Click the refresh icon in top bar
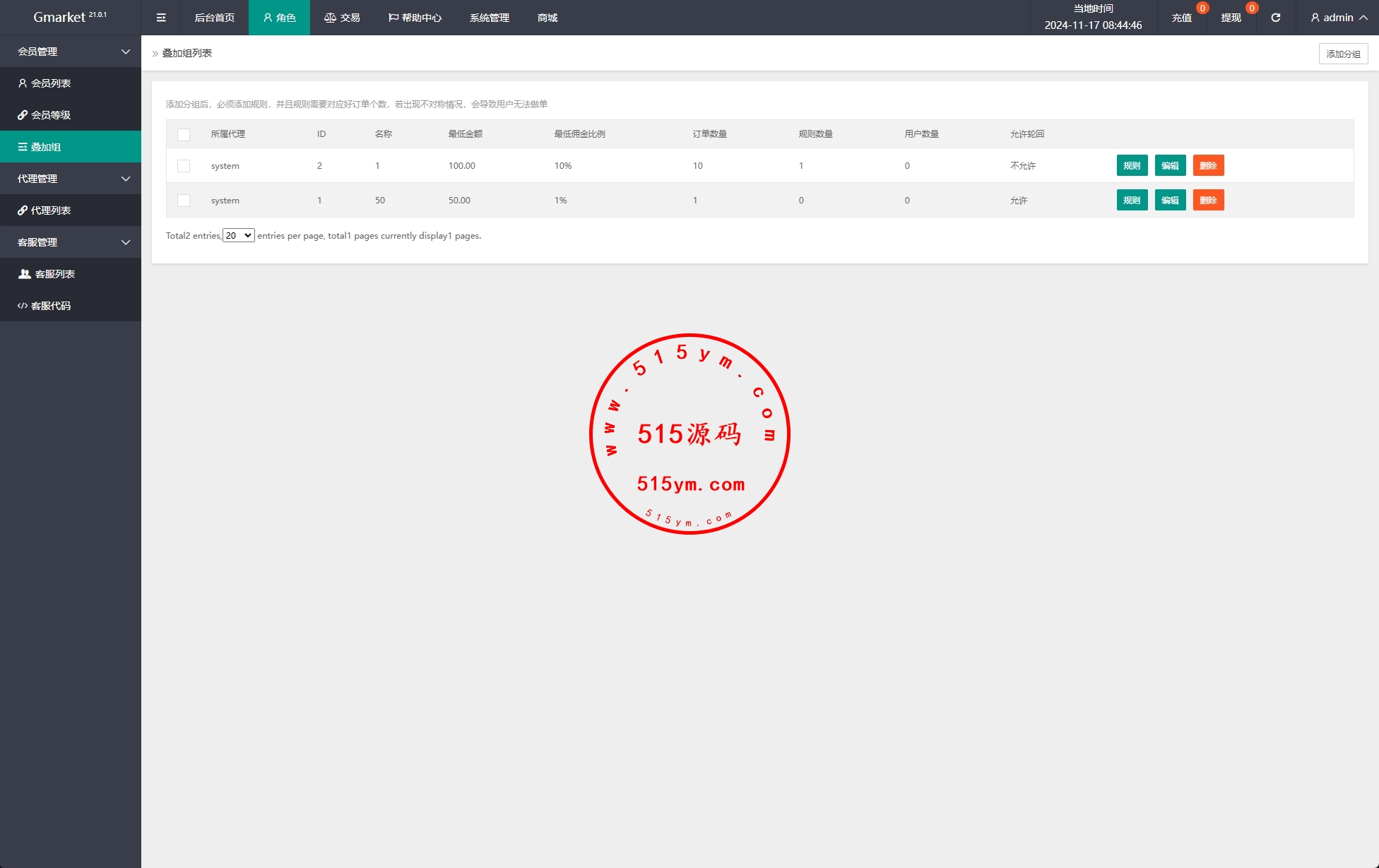 pos(1275,18)
